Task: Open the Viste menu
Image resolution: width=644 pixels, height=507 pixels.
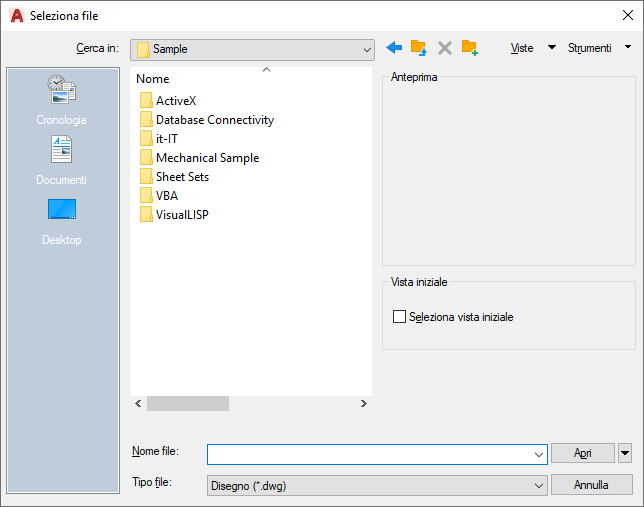Action: click(522, 48)
